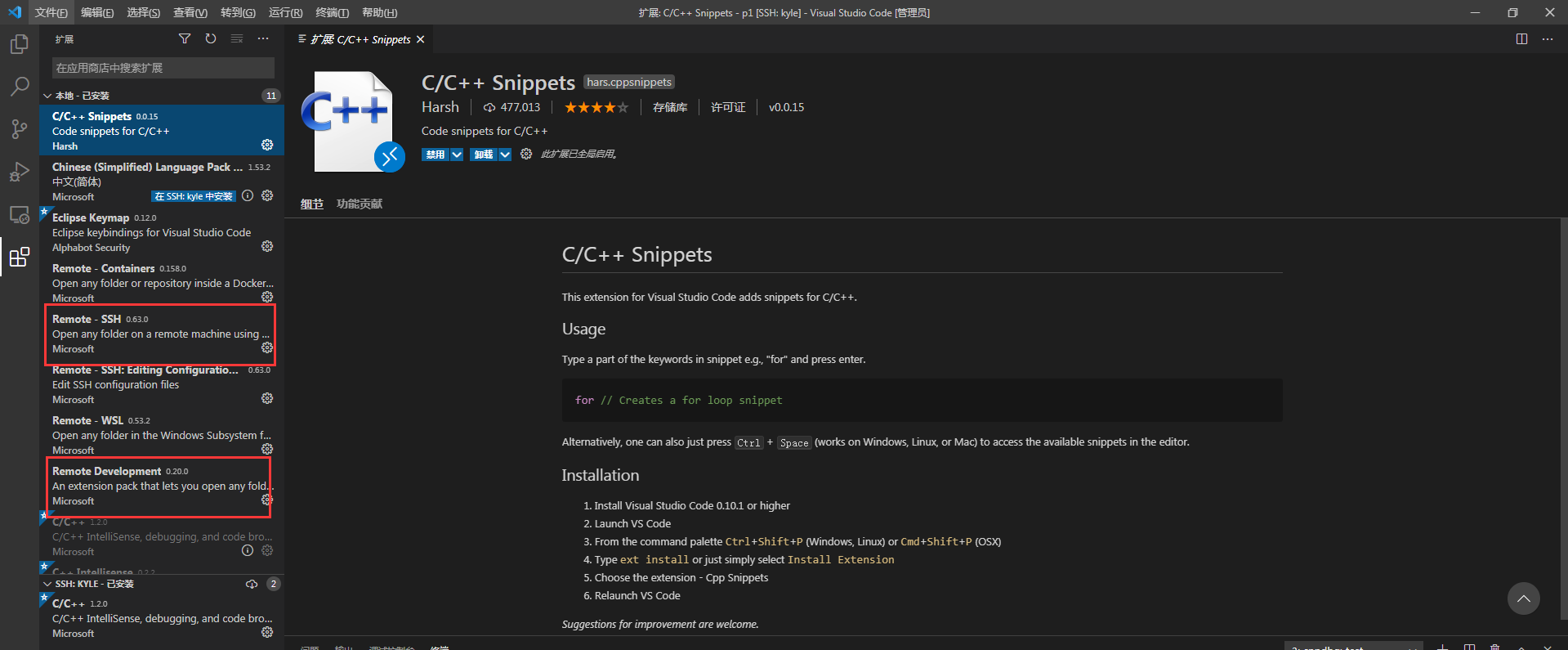Screen dimensions: 1568x650
Task: Close the C/C++ Snippets extension tab
Action: (421, 39)
